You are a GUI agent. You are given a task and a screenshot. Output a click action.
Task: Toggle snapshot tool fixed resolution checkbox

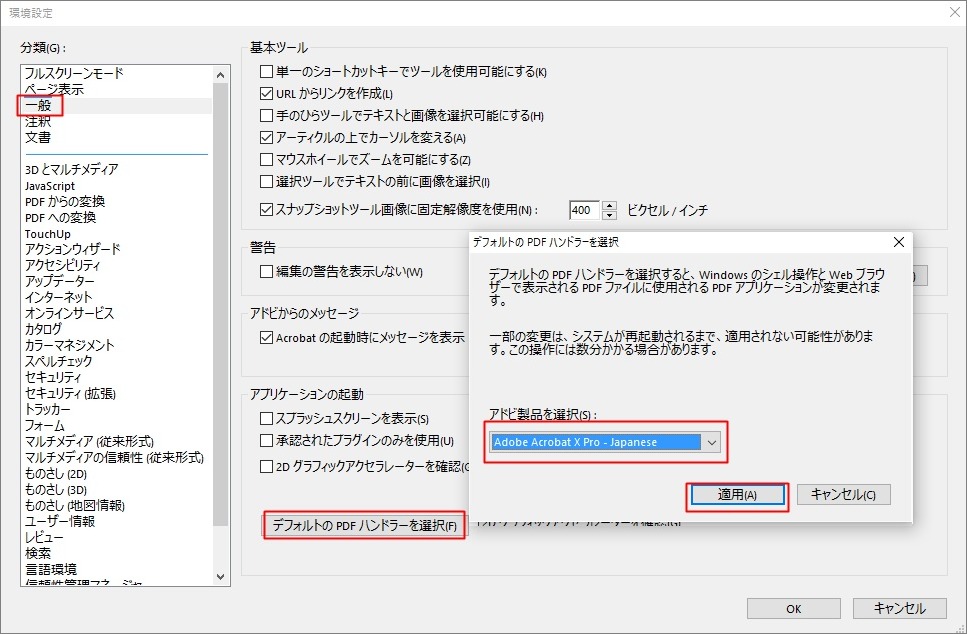click(x=266, y=210)
